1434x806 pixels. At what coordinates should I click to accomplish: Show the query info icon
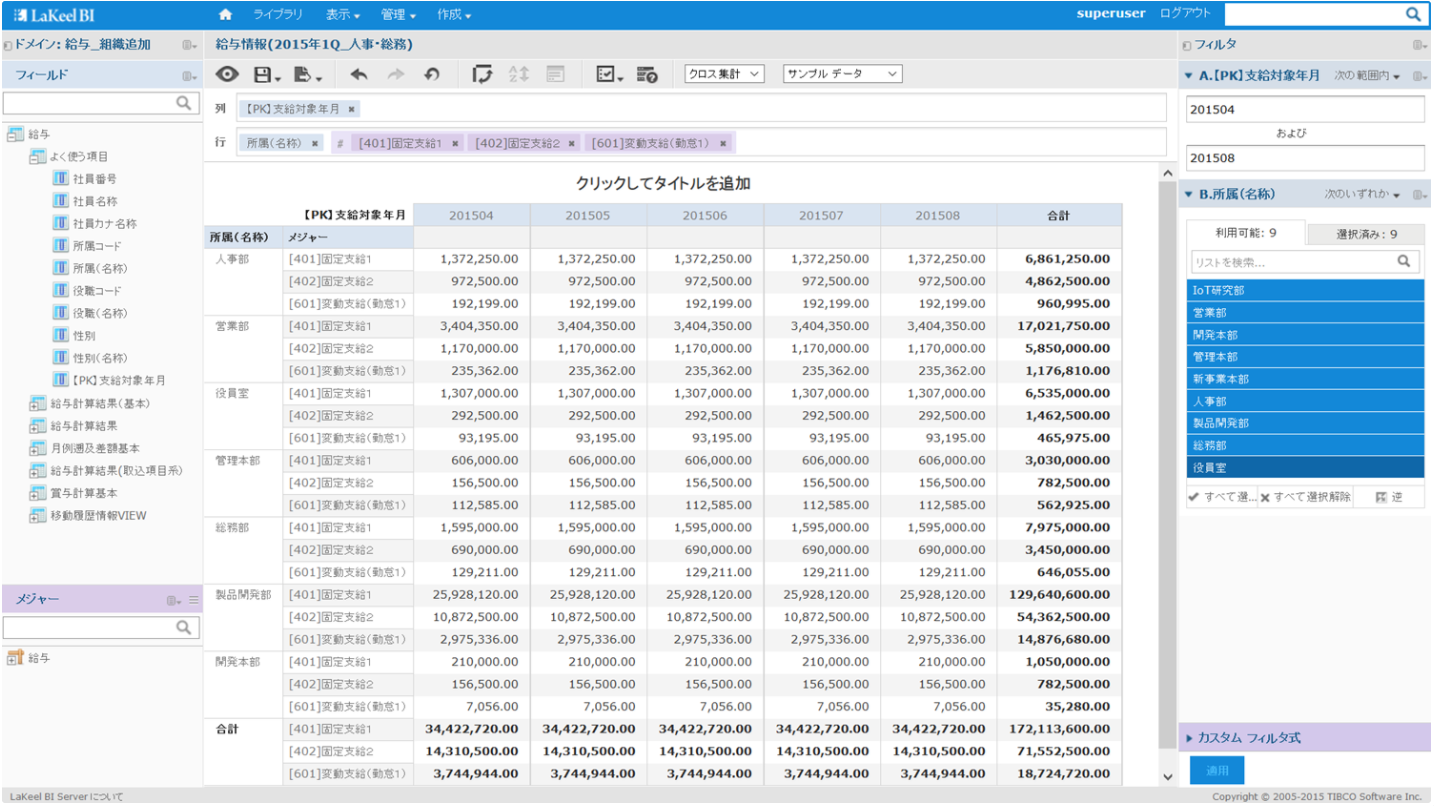point(646,74)
